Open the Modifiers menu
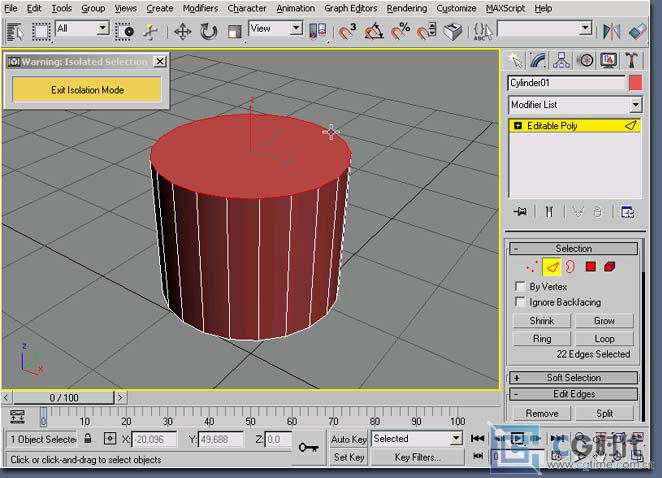The height and width of the screenshot is (478, 662). tap(200, 8)
